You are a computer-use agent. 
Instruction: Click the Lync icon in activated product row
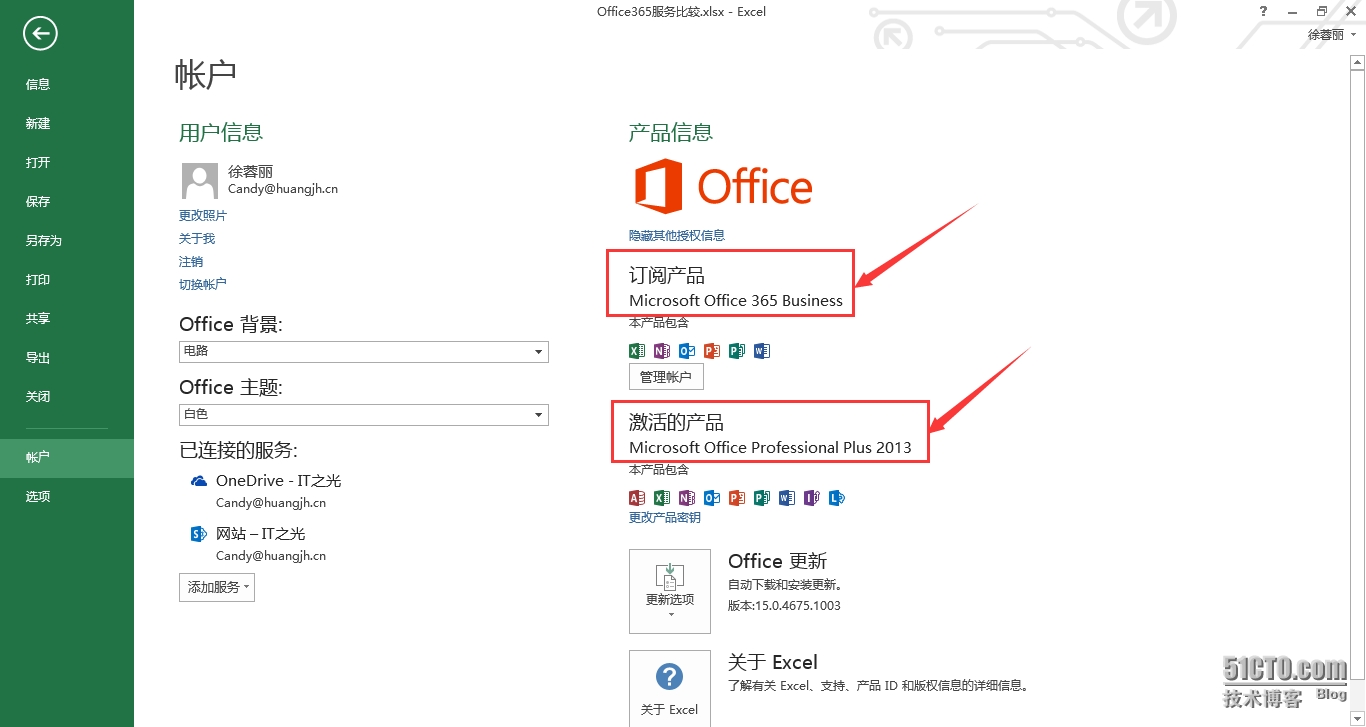[836, 498]
